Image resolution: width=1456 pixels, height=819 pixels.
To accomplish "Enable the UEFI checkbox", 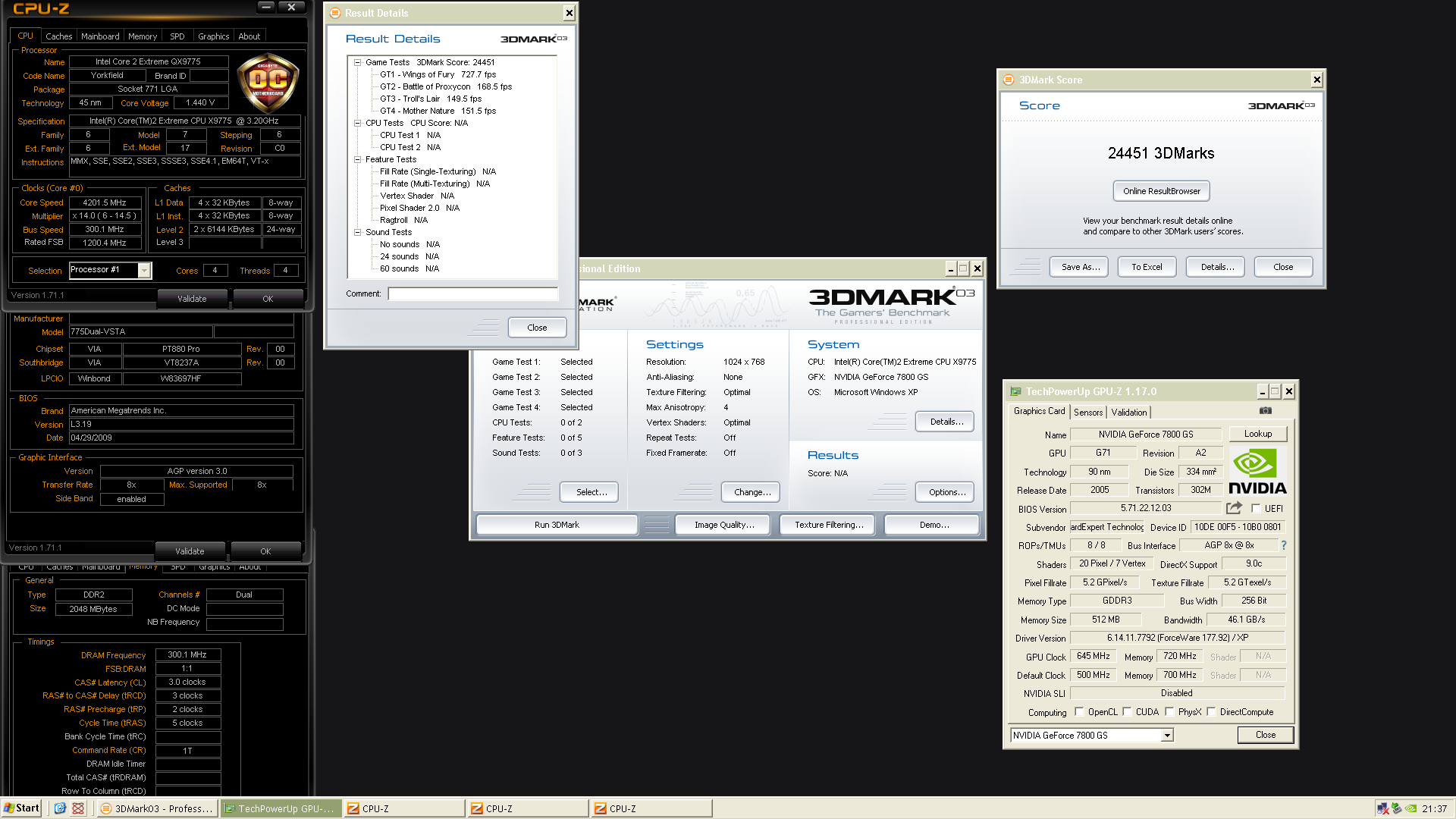I will click(1256, 509).
